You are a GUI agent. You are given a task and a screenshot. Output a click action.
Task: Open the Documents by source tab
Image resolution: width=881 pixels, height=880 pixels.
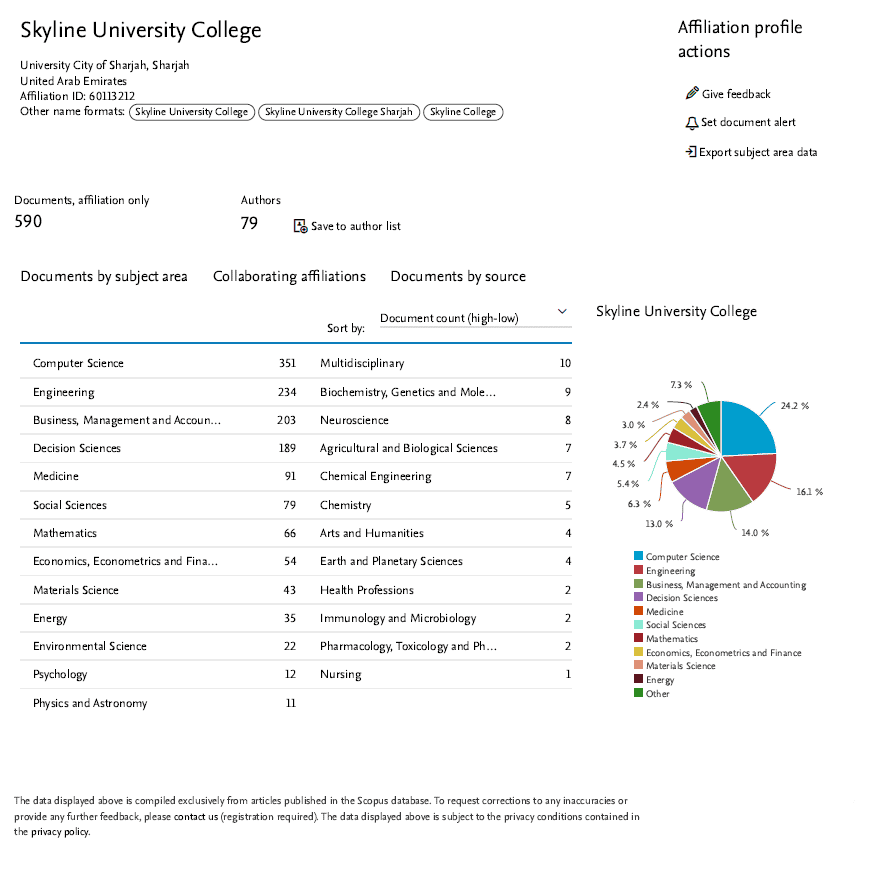pyautogui.click(x=458, y=276)
